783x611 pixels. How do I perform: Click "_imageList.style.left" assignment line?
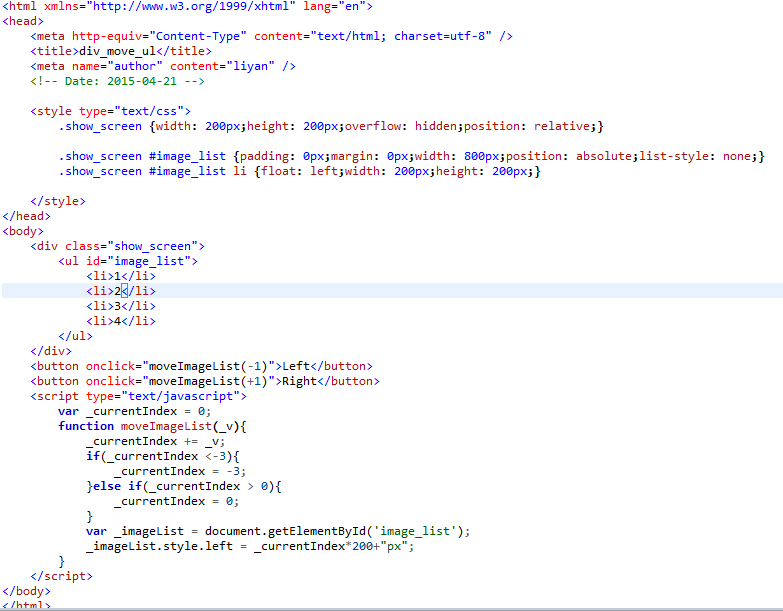click(x=250, y=546)
